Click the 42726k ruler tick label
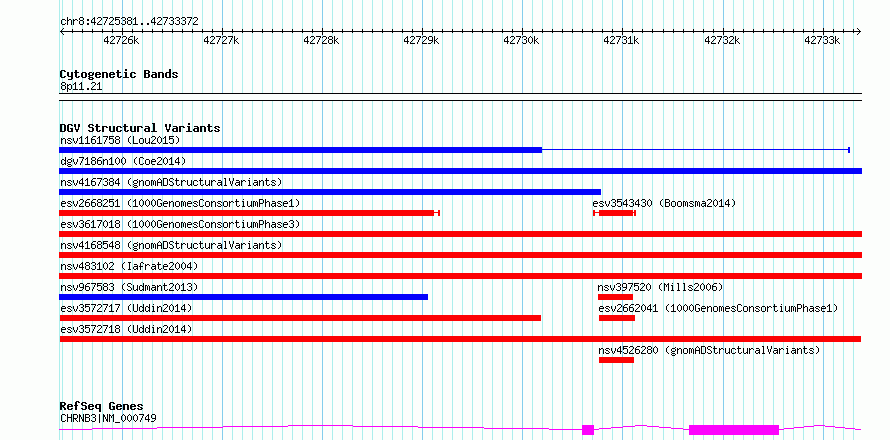 point(121,41)
